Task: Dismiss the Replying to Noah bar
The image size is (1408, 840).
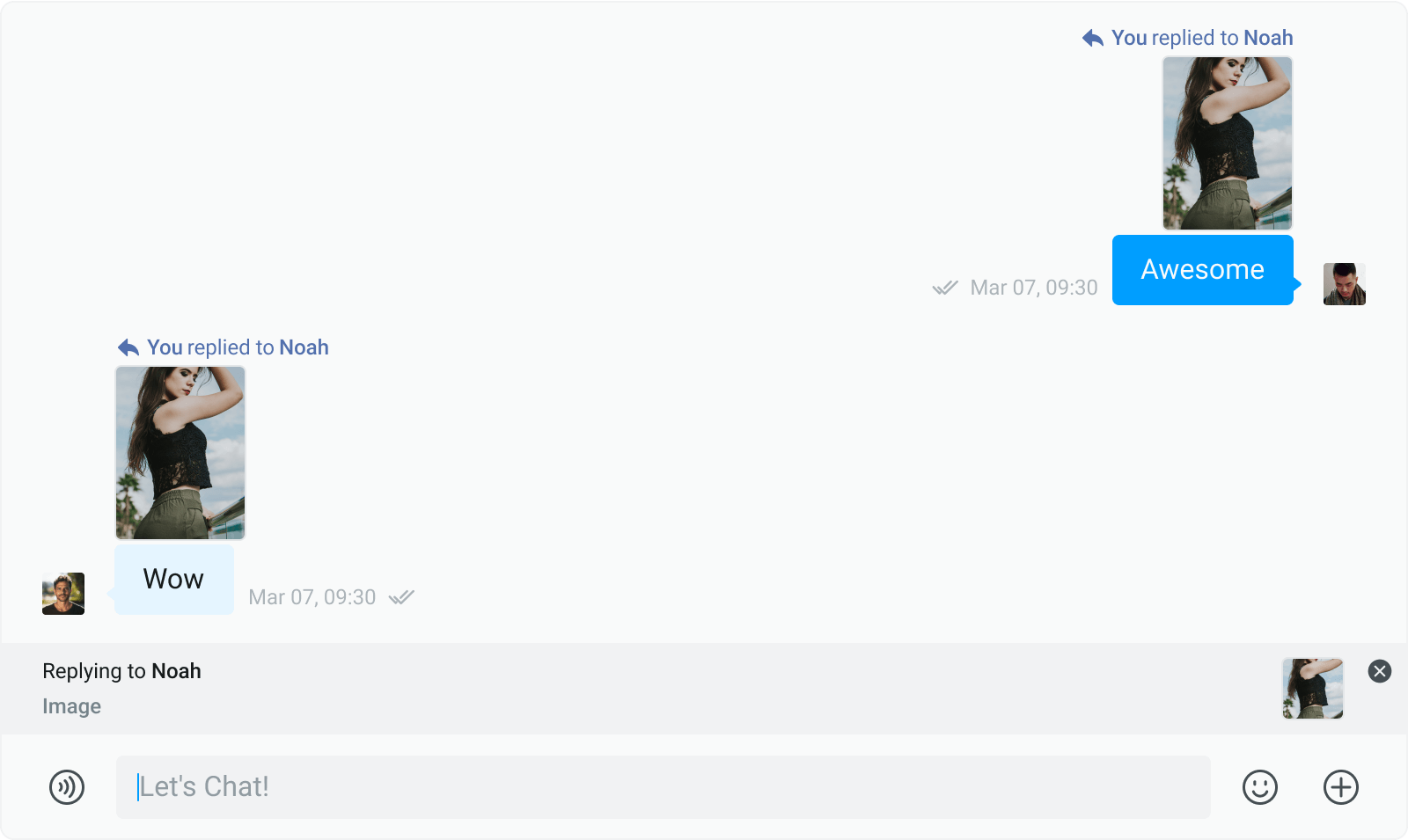Action: point(1379,671)
